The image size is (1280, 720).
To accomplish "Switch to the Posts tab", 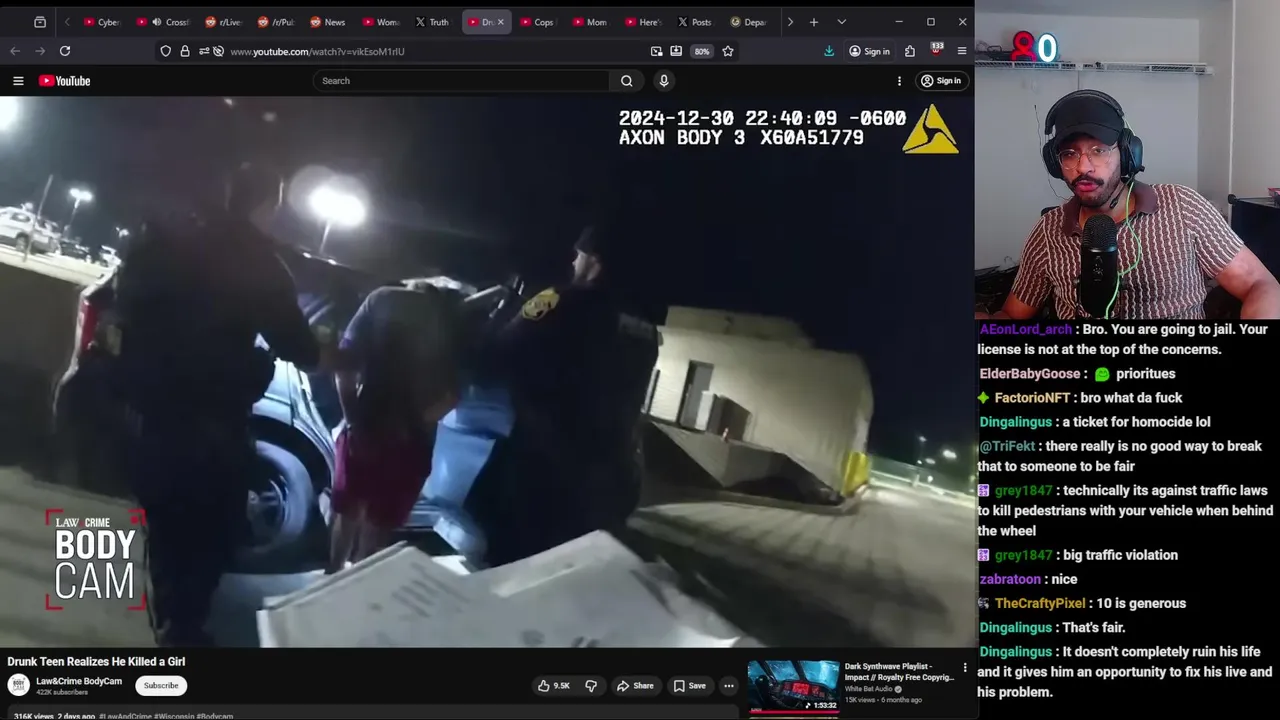I will pyautogui.click(x=695, y=22).
